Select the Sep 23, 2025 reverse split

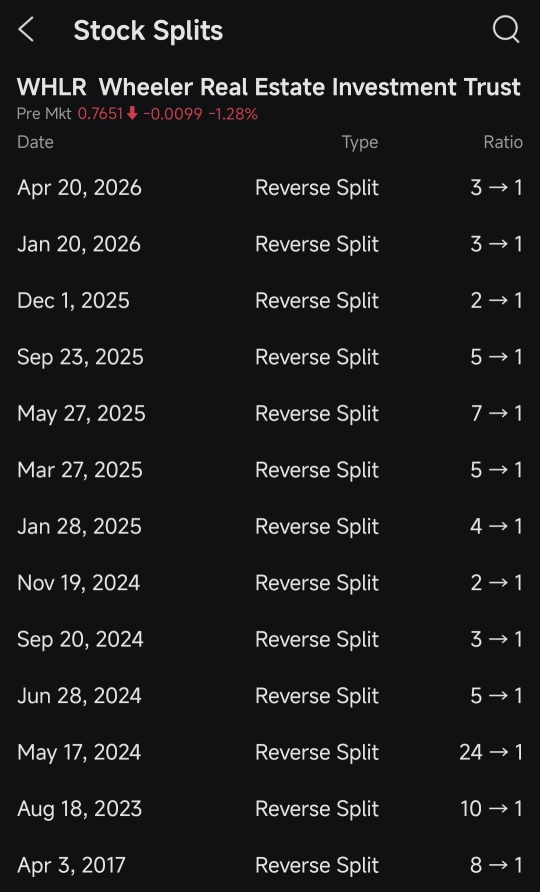(270, 357)
